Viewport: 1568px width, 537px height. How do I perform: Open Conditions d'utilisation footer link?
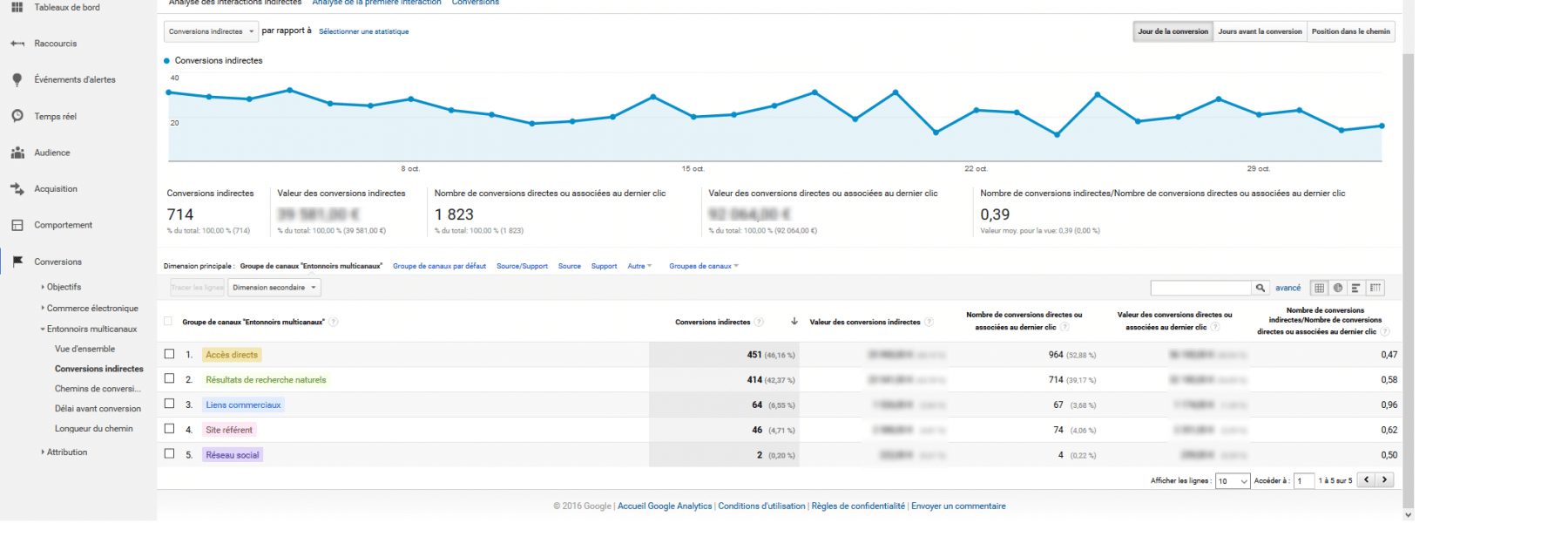[761, 506]
